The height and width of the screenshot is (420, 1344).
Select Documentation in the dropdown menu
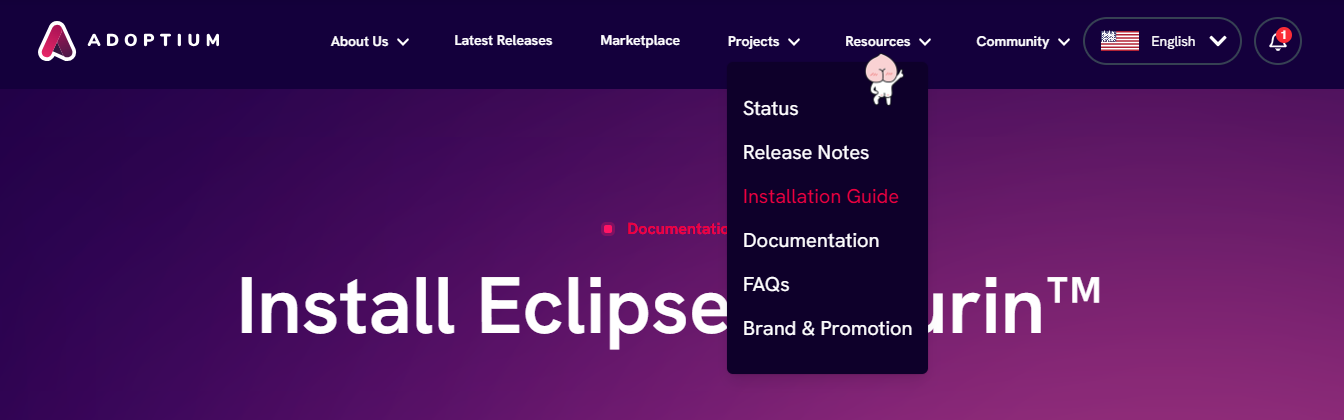pos(811,240)
